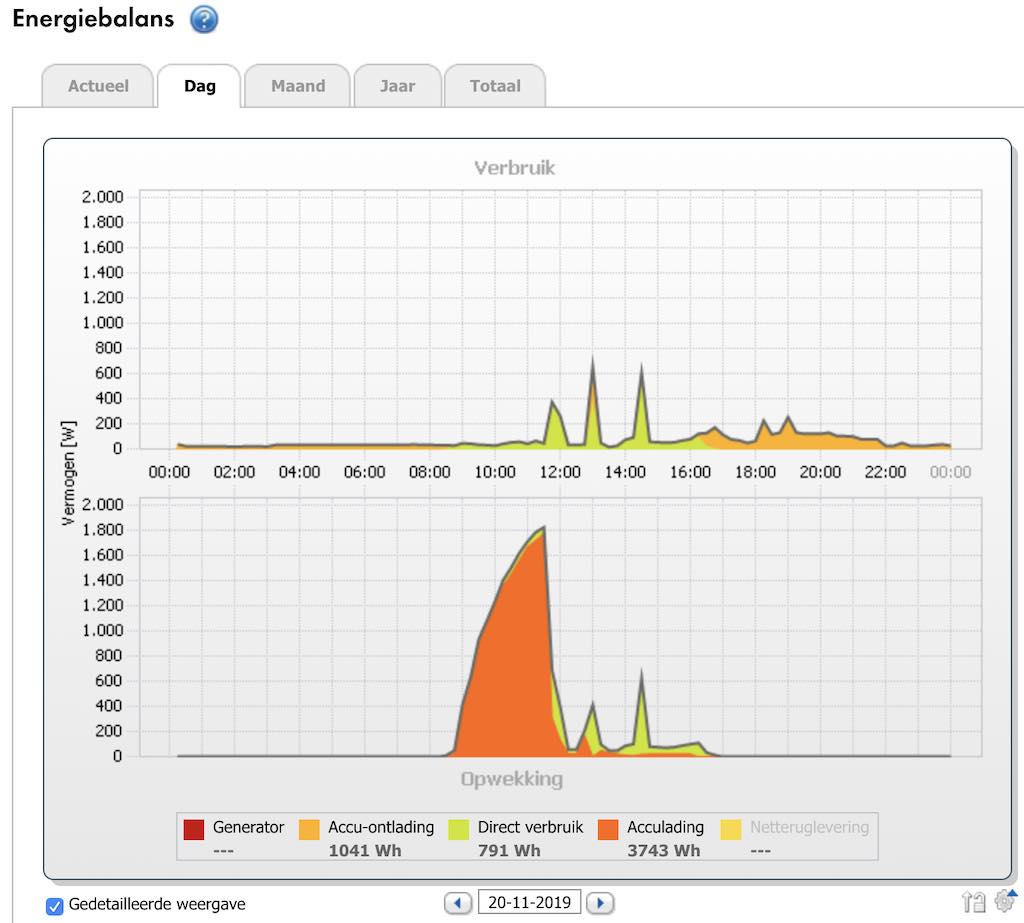
Task: Open the Jaar tab
Action: pos(397,86)
